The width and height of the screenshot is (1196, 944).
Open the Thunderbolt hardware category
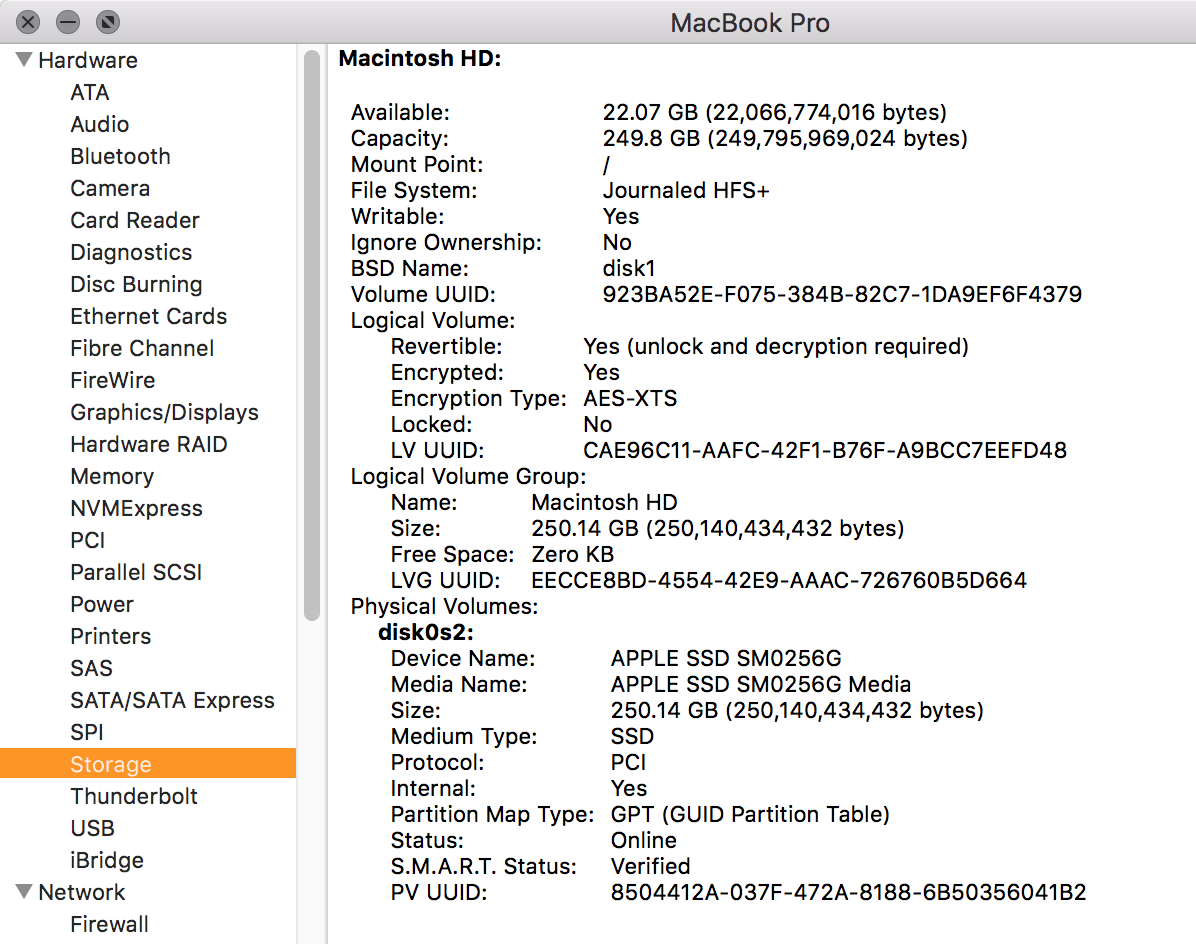134,796
